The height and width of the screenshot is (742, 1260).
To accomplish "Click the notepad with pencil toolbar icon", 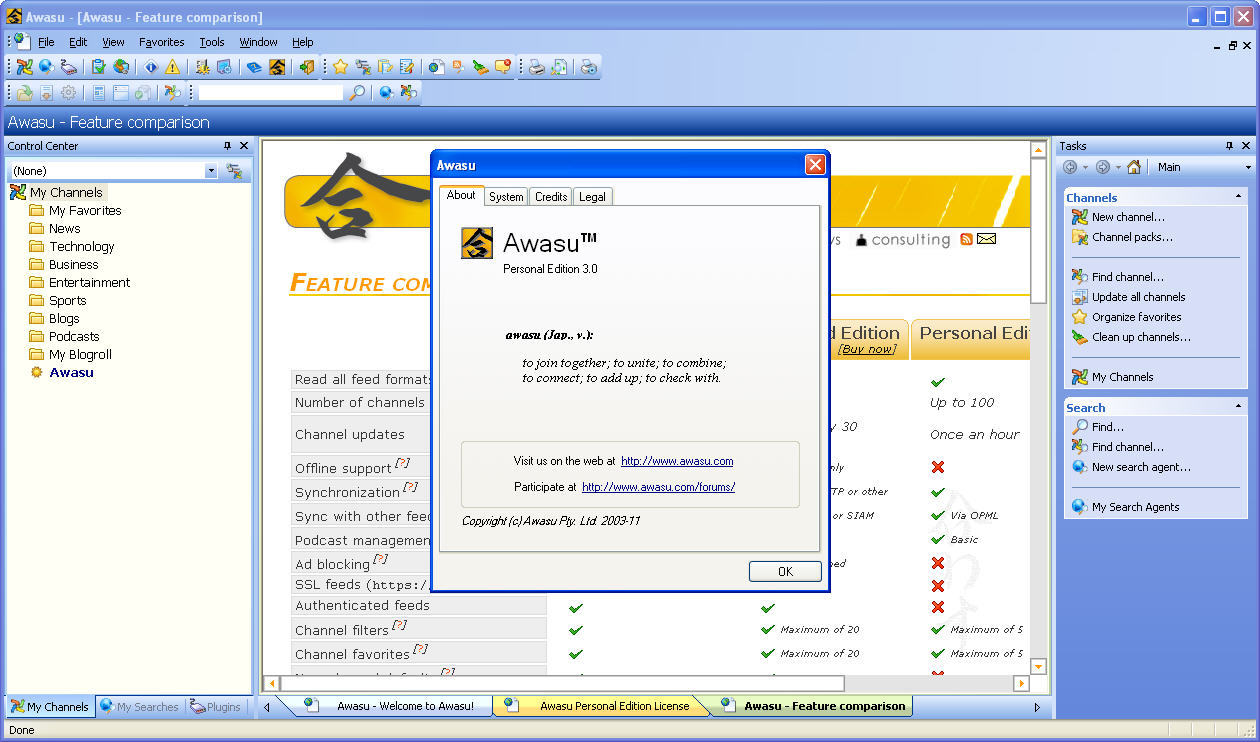I will tap(407, 67).
